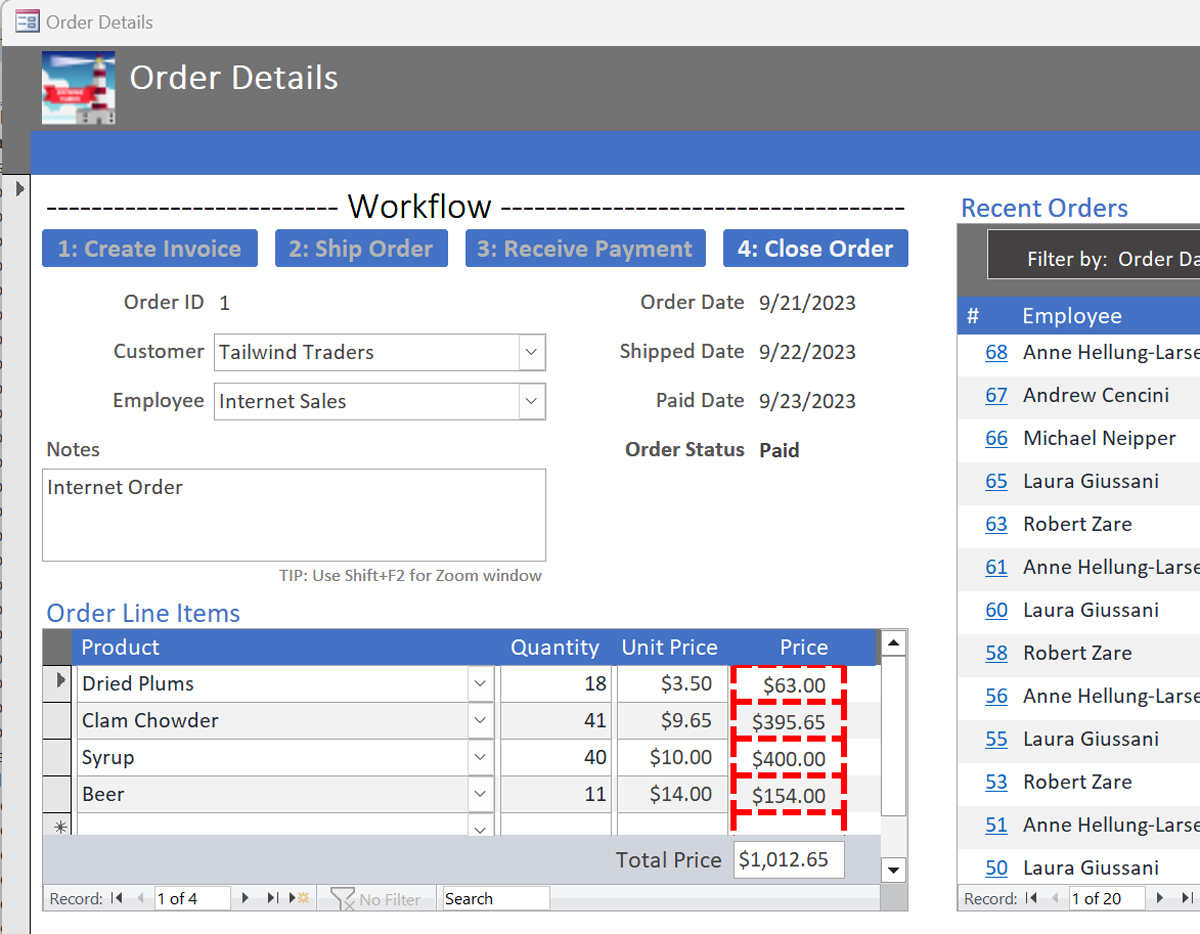Expand the Syrup product dropdown

481,758
